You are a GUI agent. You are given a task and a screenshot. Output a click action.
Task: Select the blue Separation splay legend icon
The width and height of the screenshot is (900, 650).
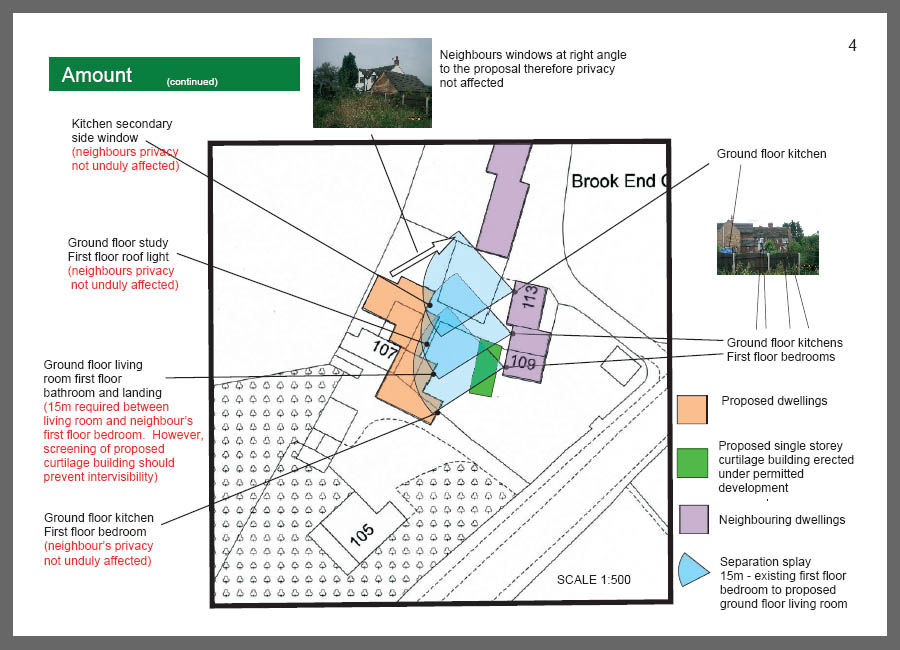[693, 570]
